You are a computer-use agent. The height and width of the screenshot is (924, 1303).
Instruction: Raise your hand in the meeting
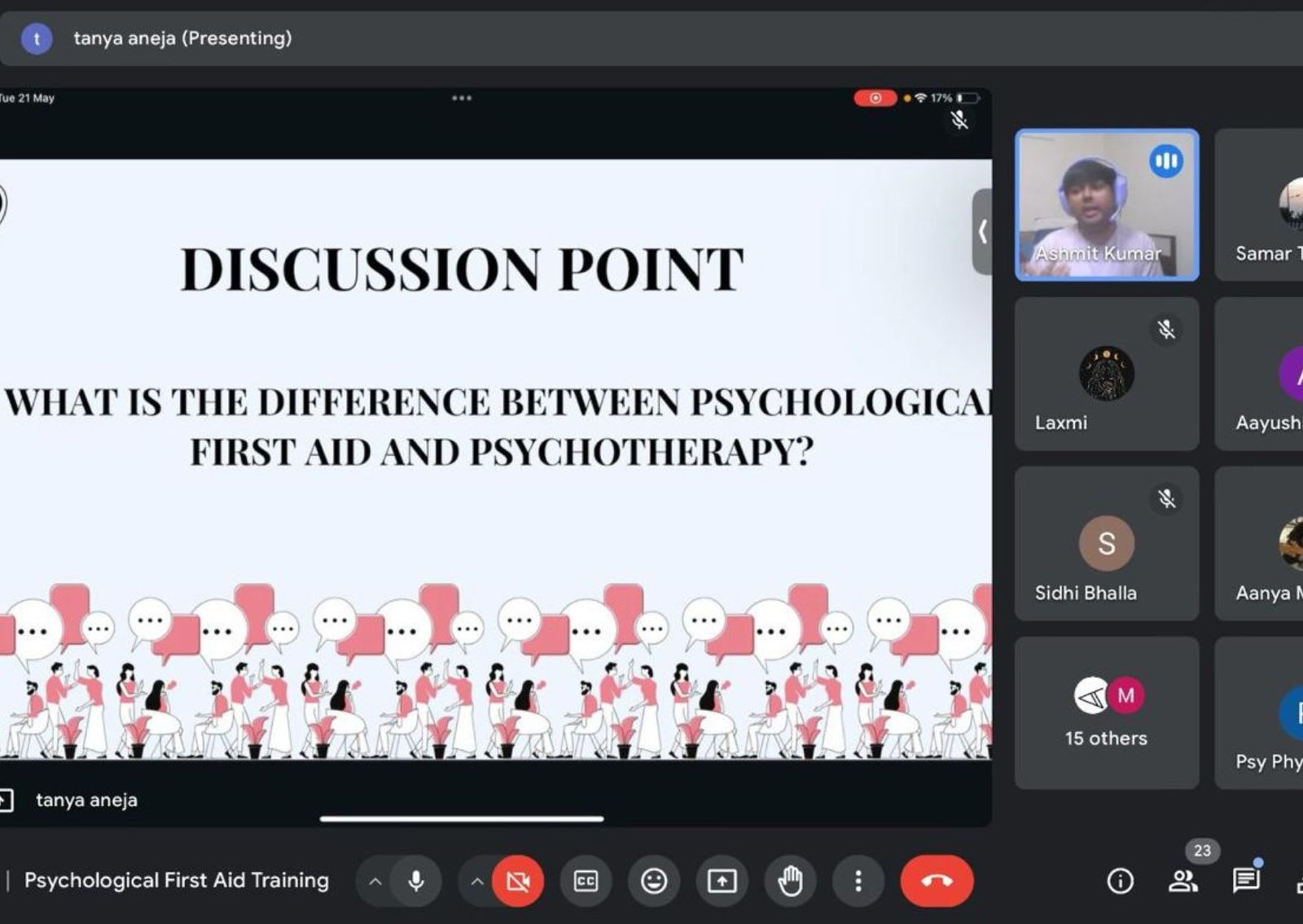coord(790,881)
